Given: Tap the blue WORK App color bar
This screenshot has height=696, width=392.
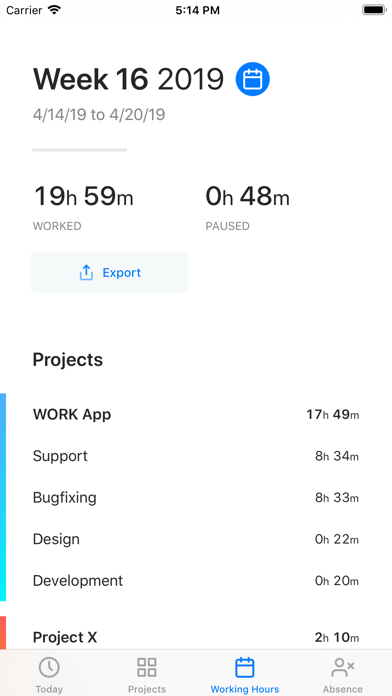Looking at the screenshot, I should [3, 497].
